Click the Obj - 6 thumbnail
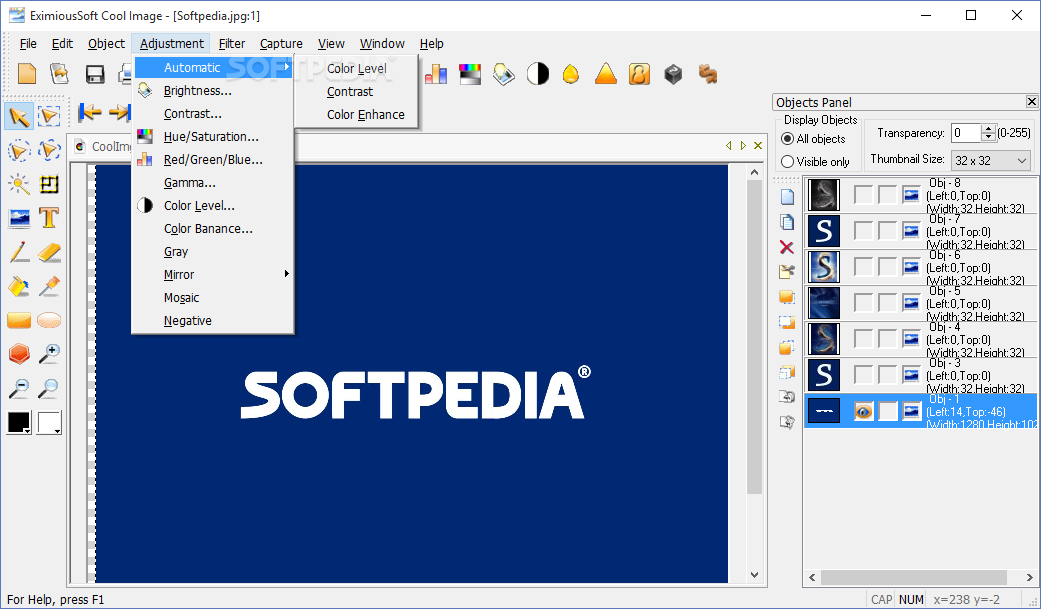1041x609 pixels. click(x=823, y=266)
